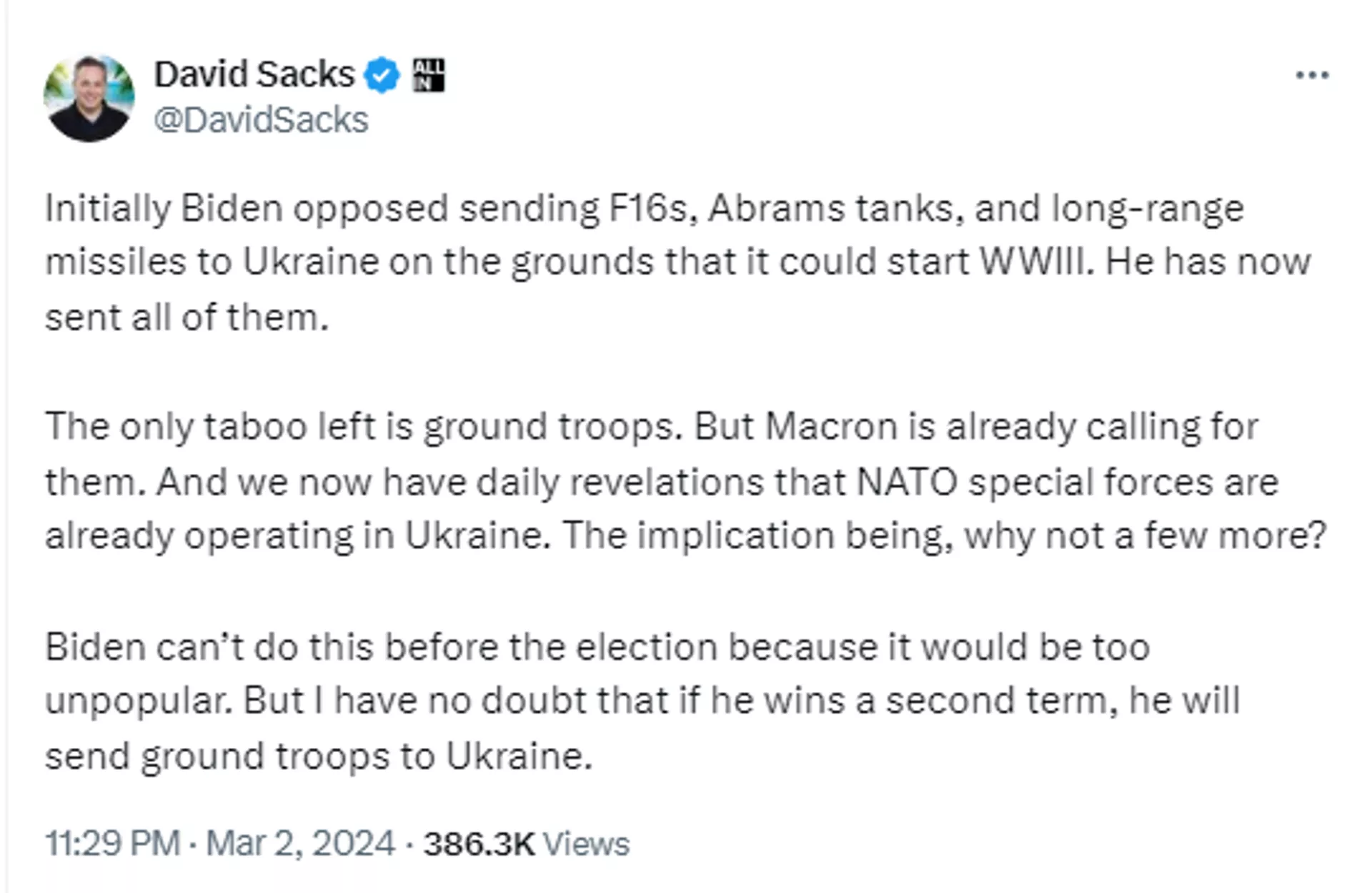Open David Sacks' profile avatar photo
The height and width of the screenshot is (893, 1372).
[x=89, y=98]
